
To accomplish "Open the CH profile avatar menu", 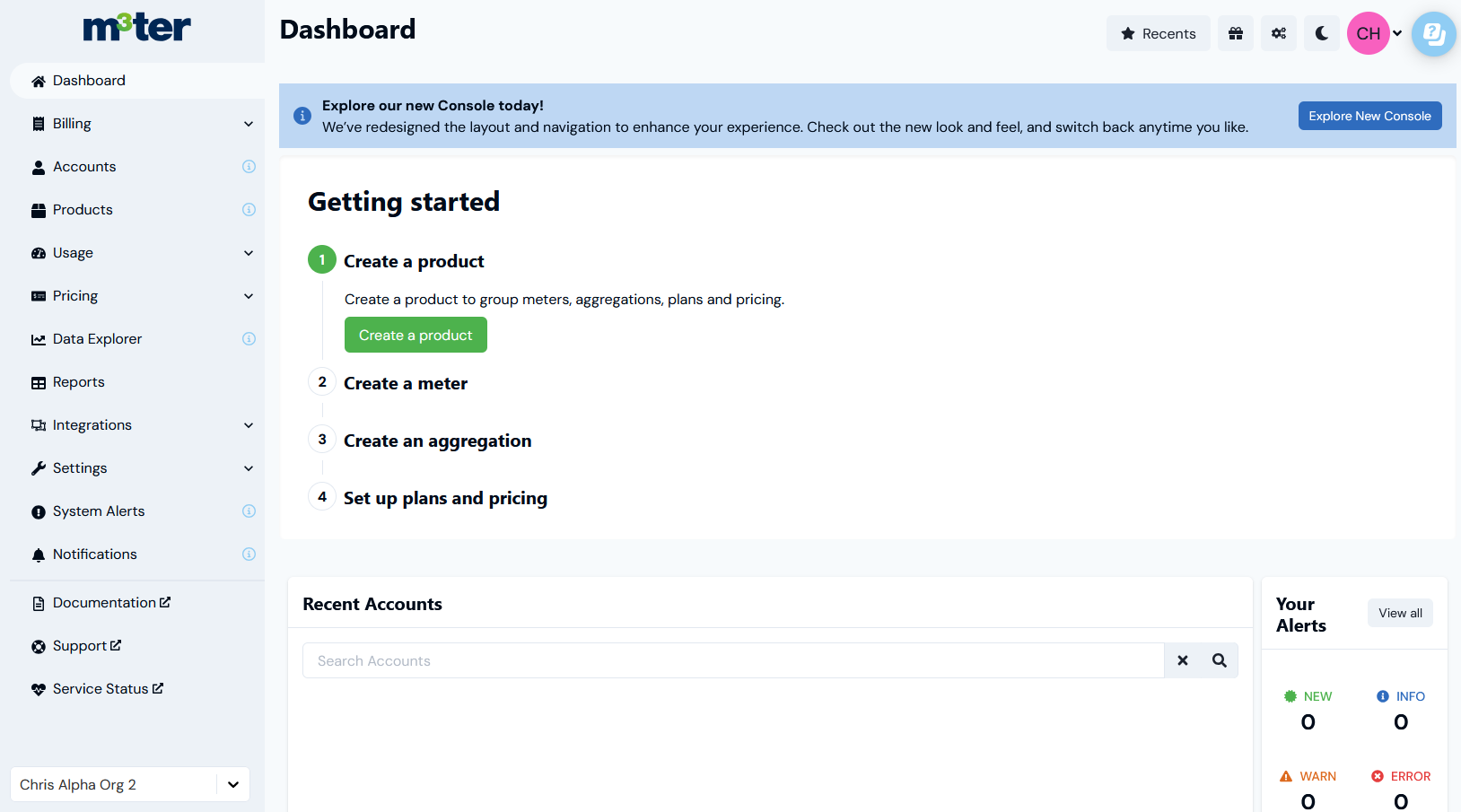I will pyautogui.click(x=1369, y=33).
